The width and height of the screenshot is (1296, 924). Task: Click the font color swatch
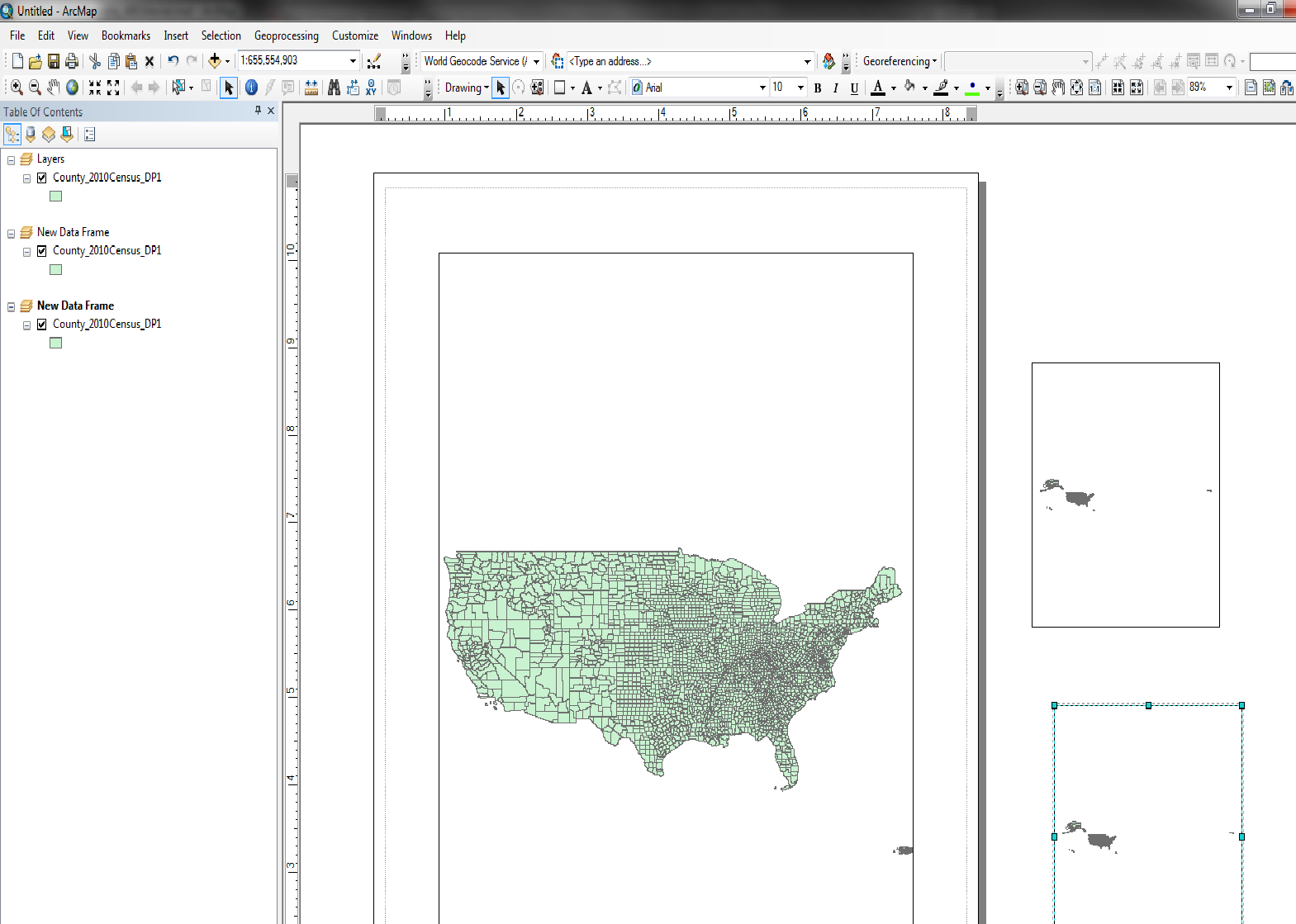click(878, 88)
